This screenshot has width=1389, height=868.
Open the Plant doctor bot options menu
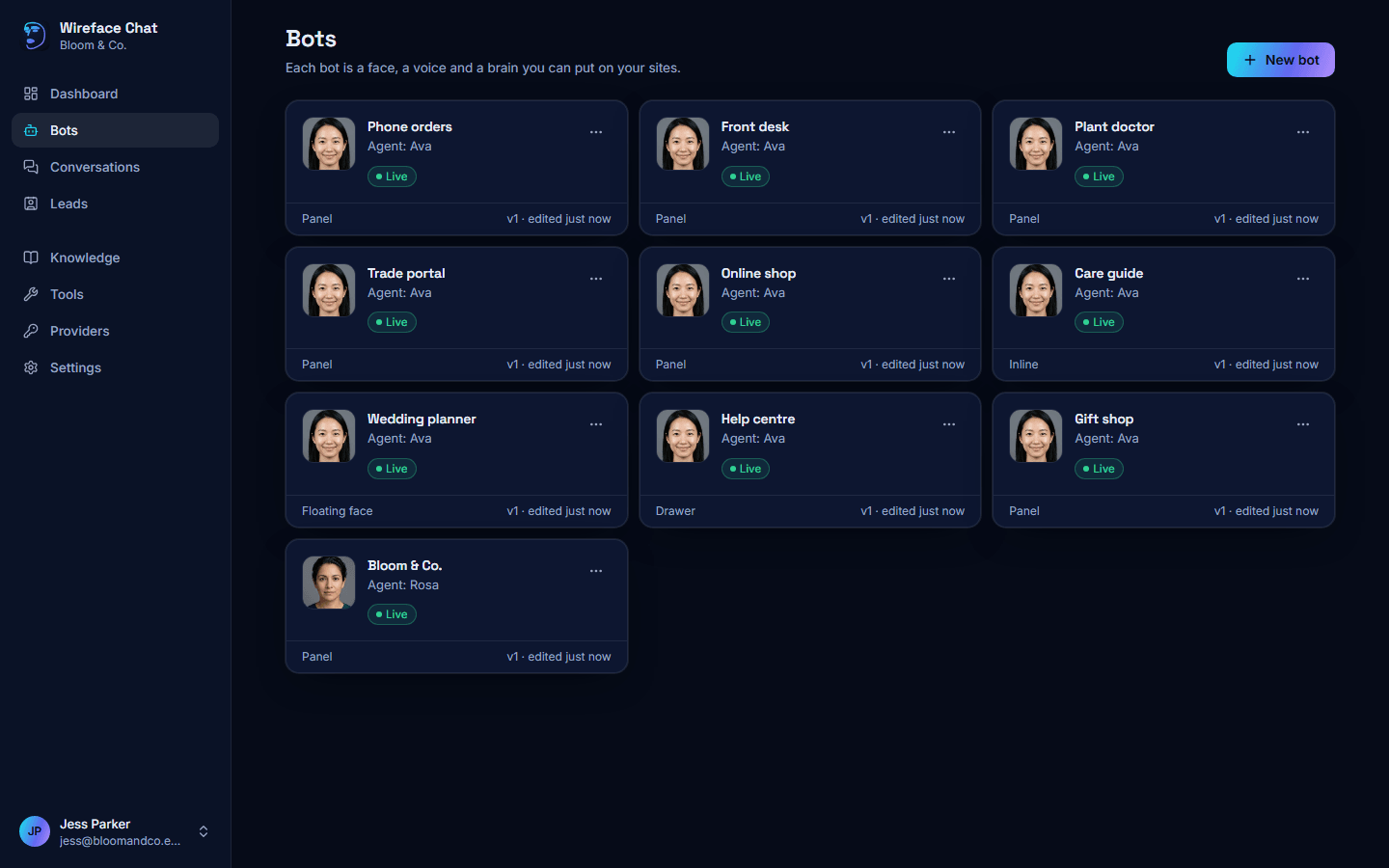point(1303,132)
